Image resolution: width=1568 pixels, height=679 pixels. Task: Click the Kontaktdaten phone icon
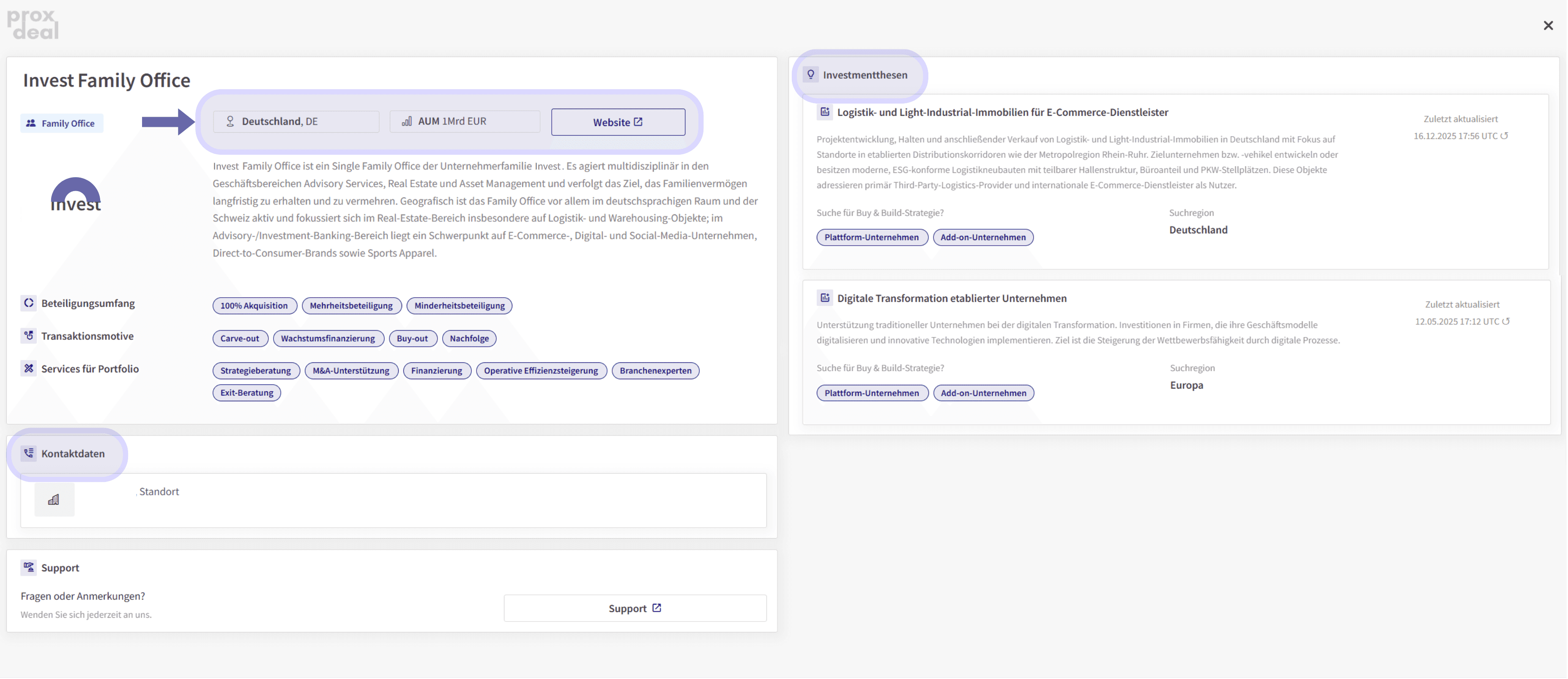pyautogui.click(x=29, y=453)
